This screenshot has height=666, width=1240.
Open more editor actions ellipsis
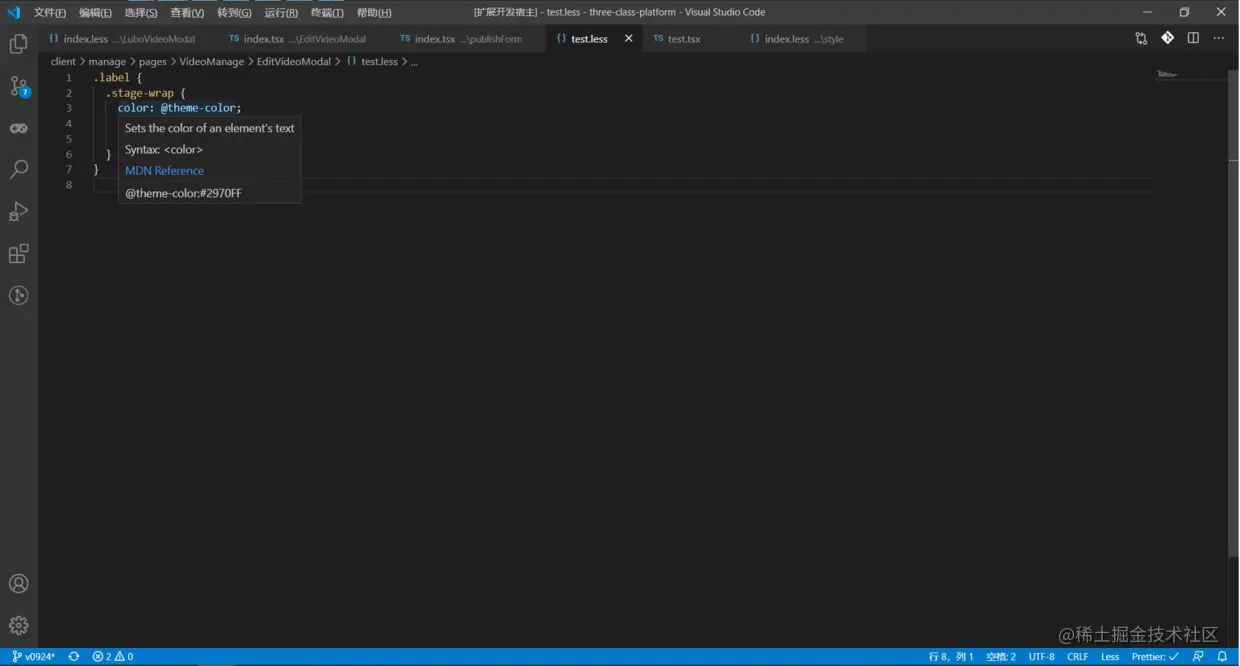[1218, 38]
